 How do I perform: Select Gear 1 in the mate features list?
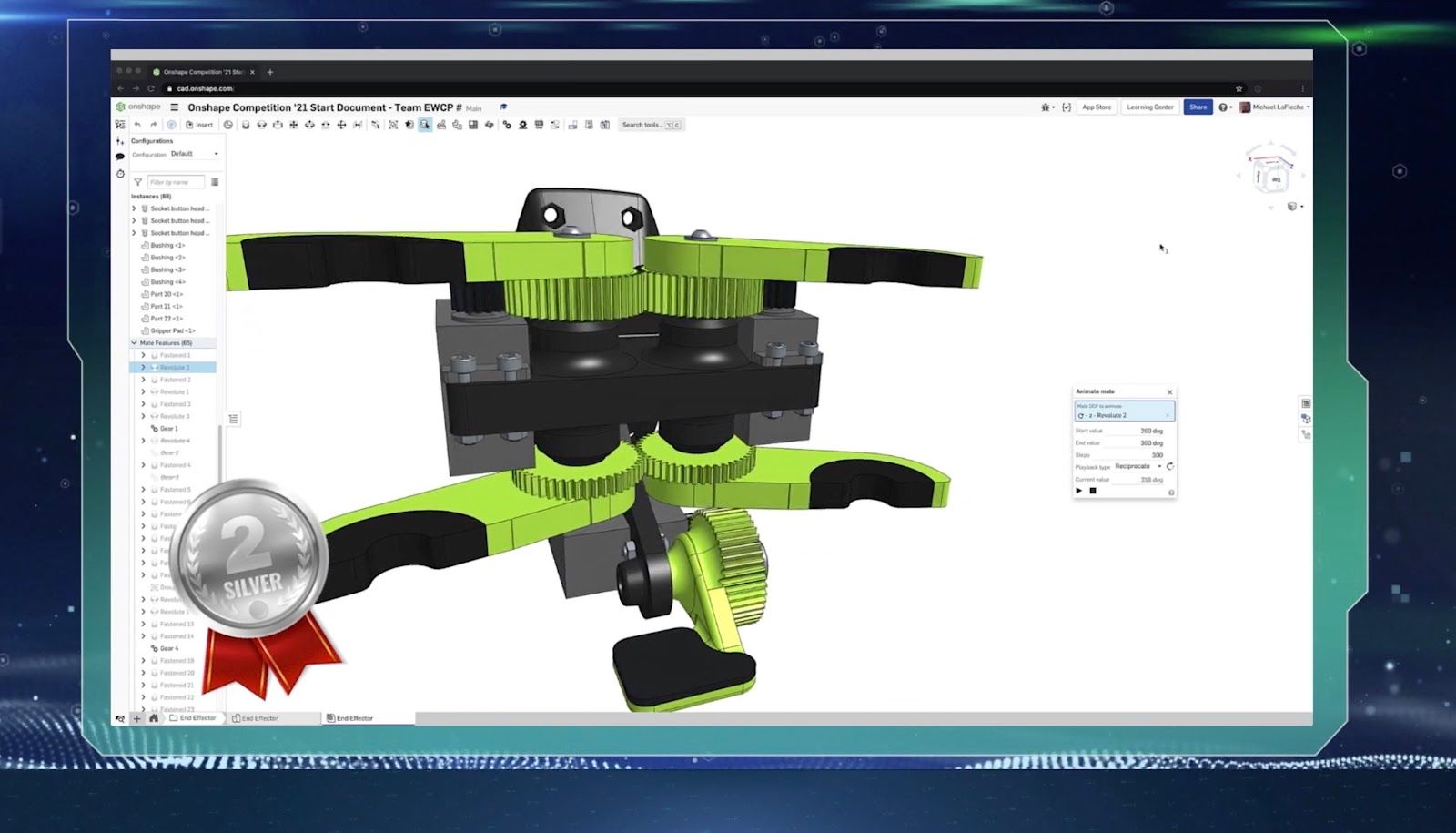coord(168,429)
